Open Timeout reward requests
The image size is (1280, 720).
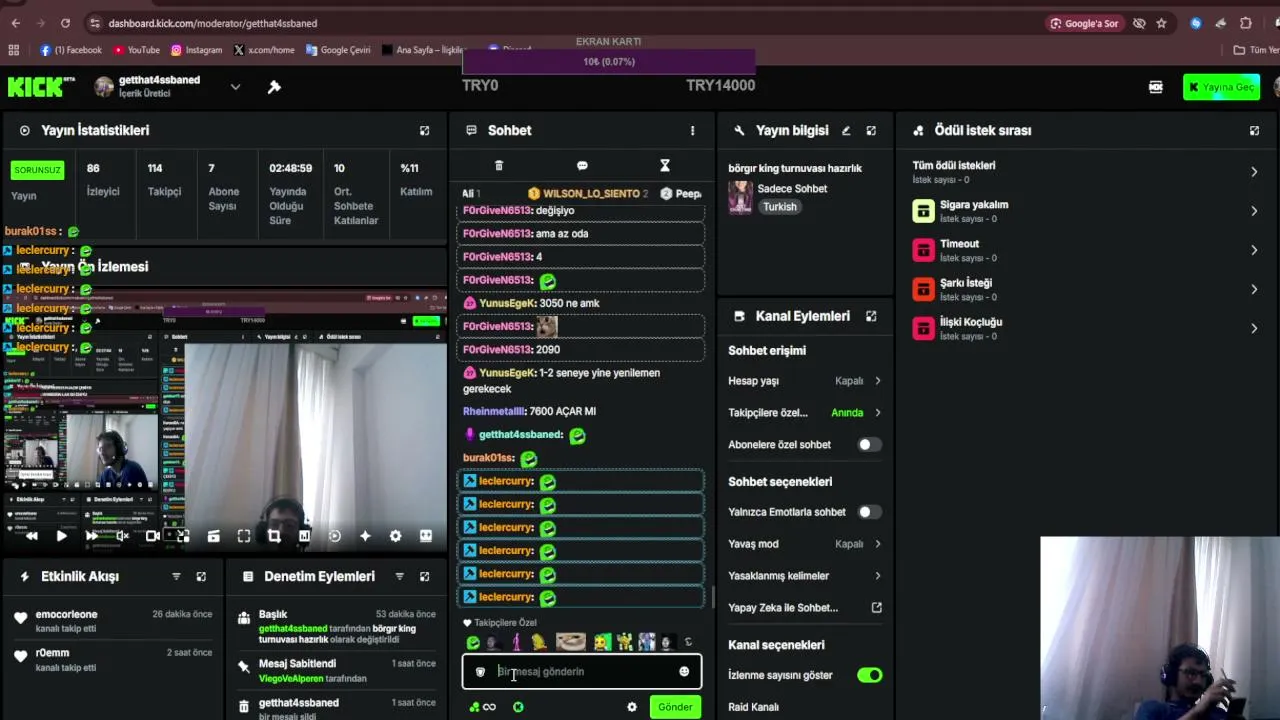[1085, 250]
